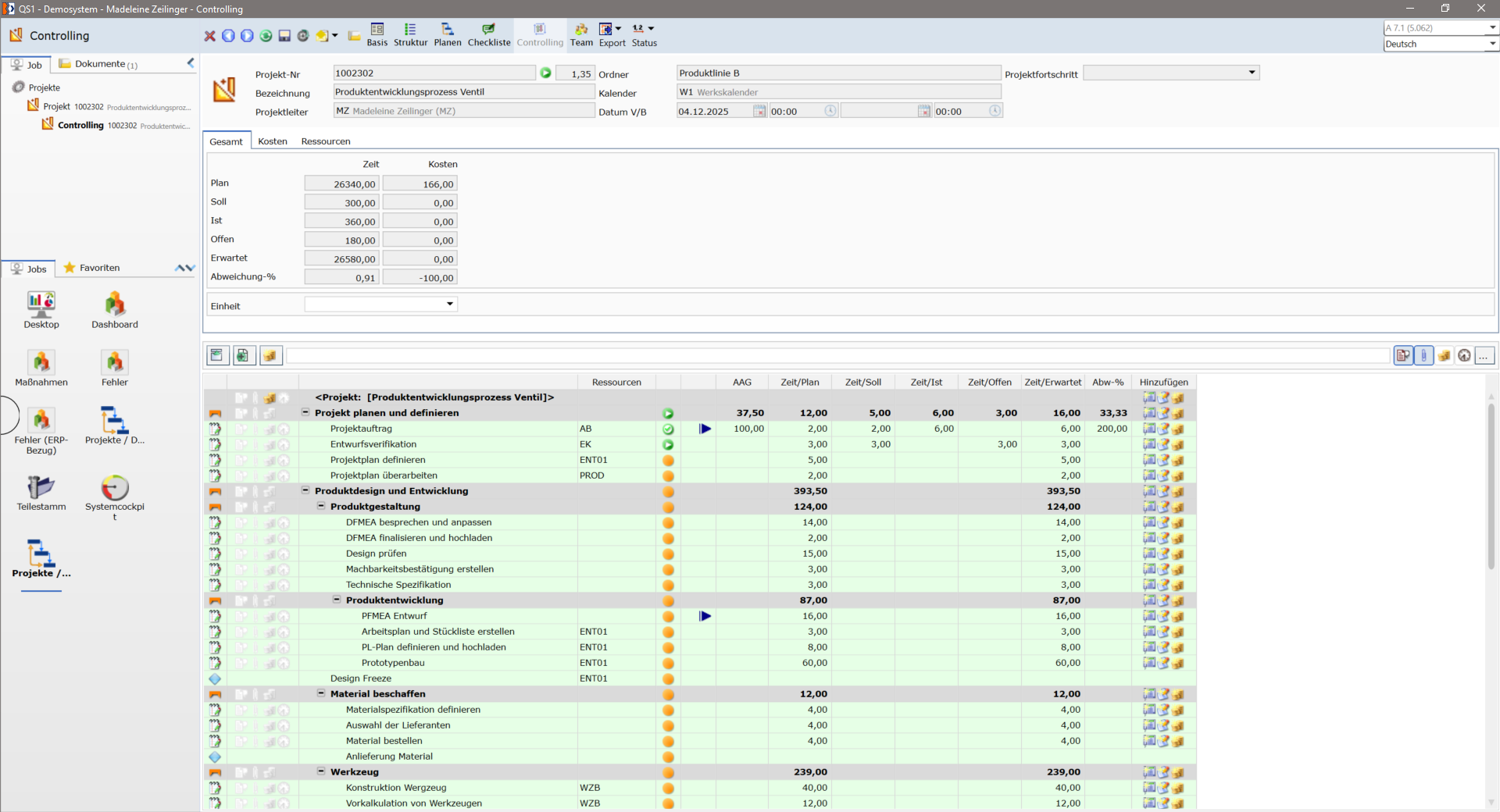This screenshot has height=812, width=1500.
Task: Open the Dokumente (1) tab
Action: coord(99,64)
